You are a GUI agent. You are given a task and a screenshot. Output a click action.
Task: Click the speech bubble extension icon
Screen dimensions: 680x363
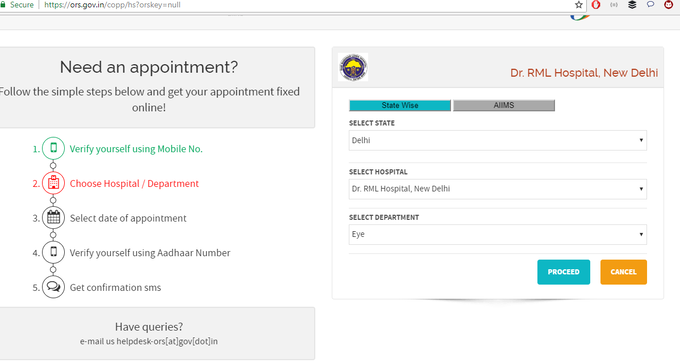651,5
